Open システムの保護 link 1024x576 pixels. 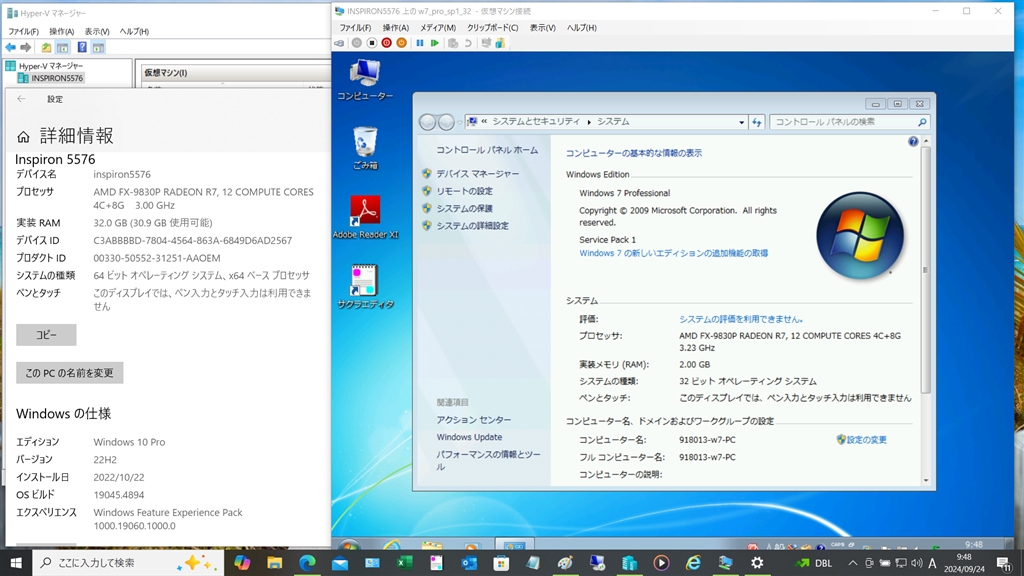[x=464, y=208]
